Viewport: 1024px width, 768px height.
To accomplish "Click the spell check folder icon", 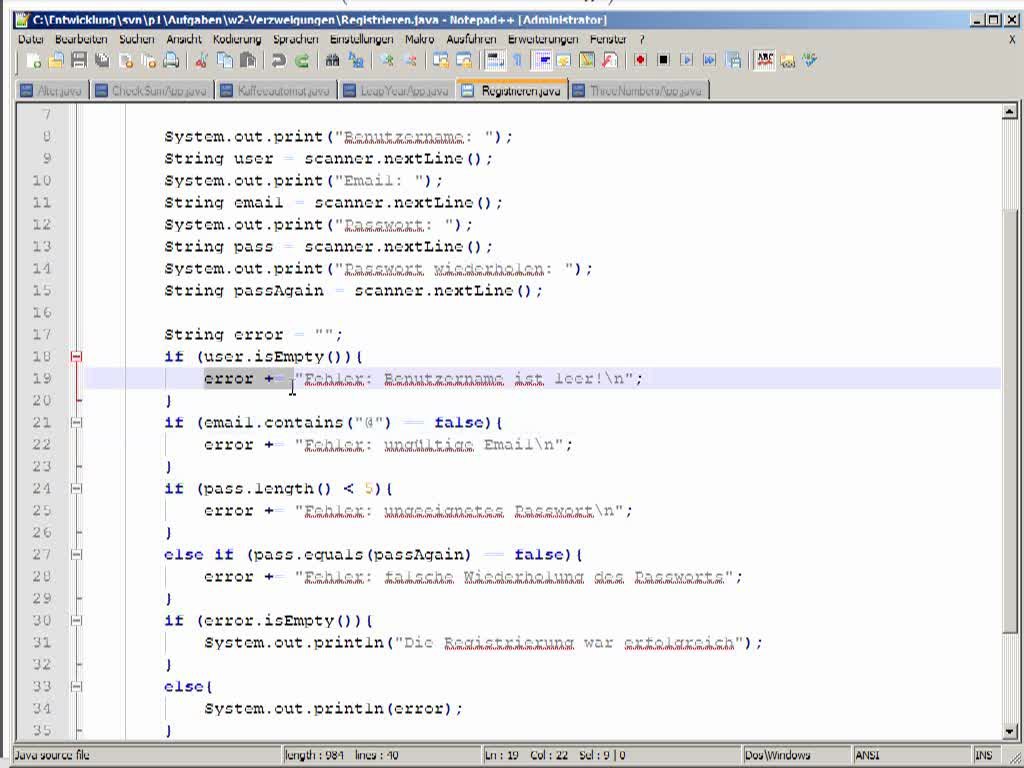I will tap(788, 61).
